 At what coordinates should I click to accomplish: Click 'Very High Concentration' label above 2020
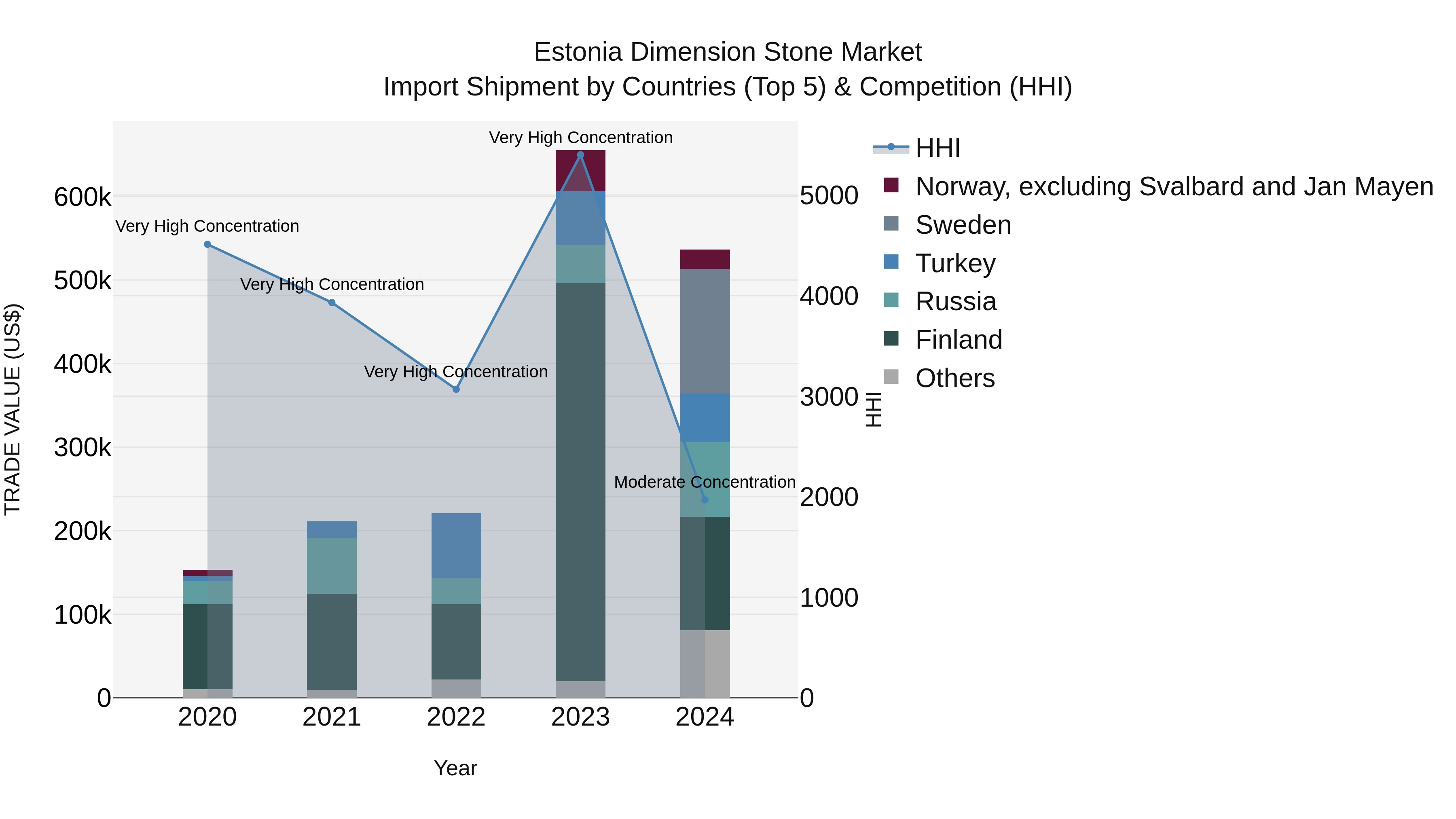[207, 226]
